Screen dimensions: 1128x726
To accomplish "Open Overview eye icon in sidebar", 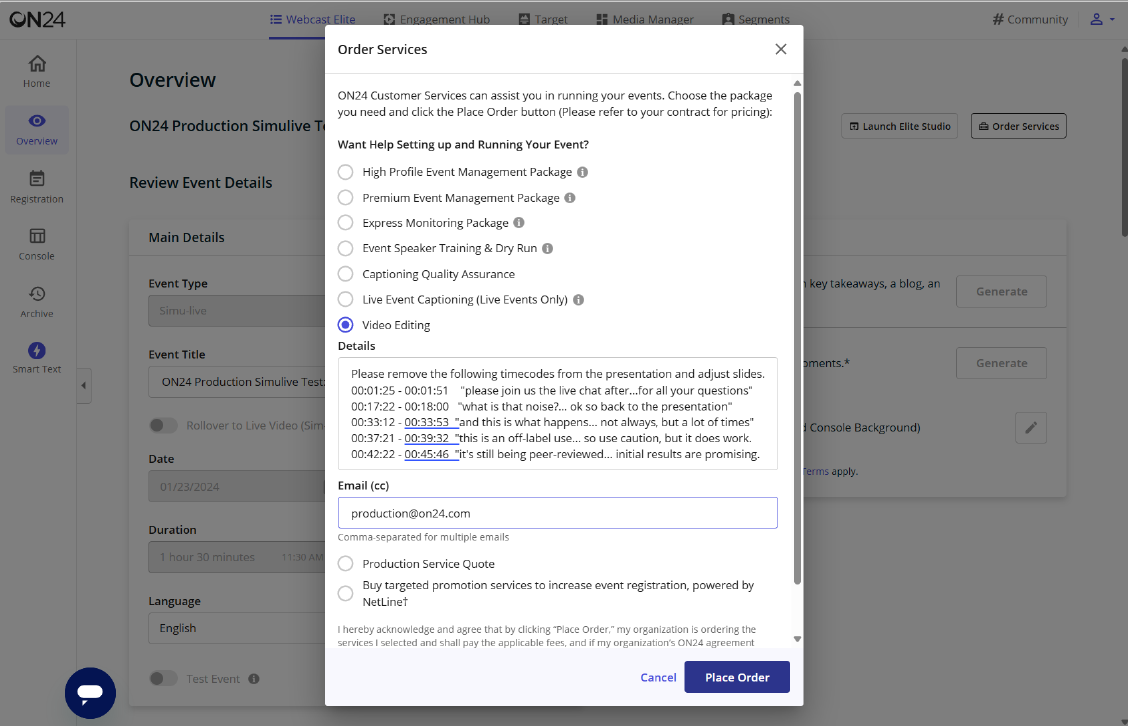I will pyautogui.click(x=37, y=121).
